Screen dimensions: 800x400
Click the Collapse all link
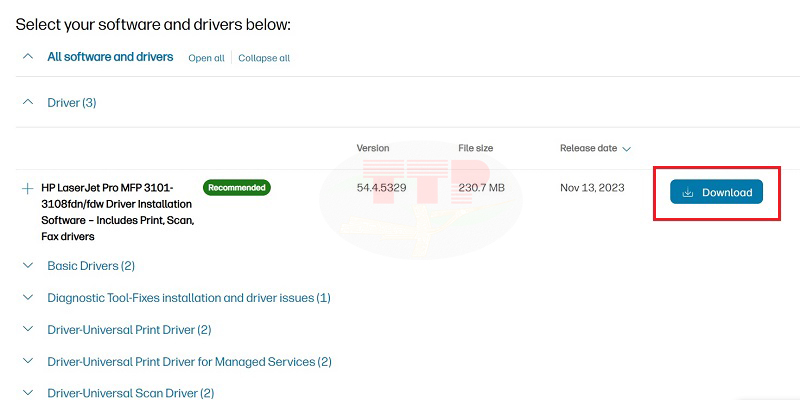(264, 58)
